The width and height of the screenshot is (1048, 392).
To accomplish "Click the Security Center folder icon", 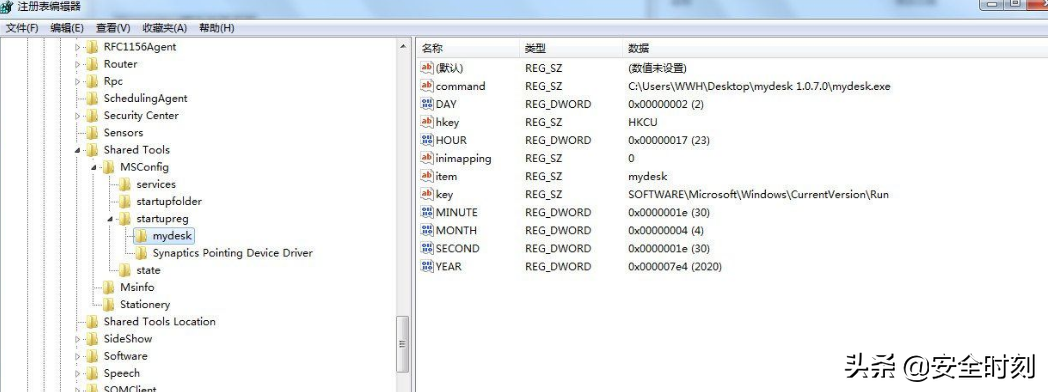I will pos(92,116).
